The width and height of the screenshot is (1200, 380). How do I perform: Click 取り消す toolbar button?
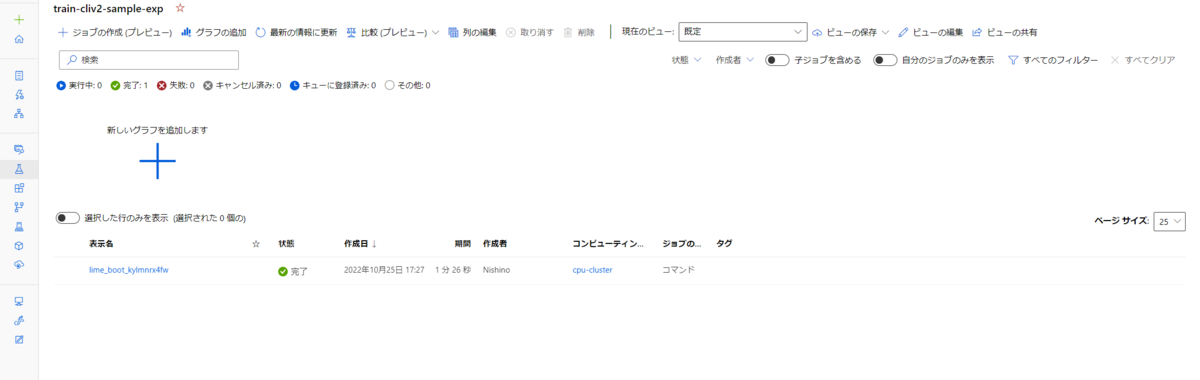[x=529, y=32]
